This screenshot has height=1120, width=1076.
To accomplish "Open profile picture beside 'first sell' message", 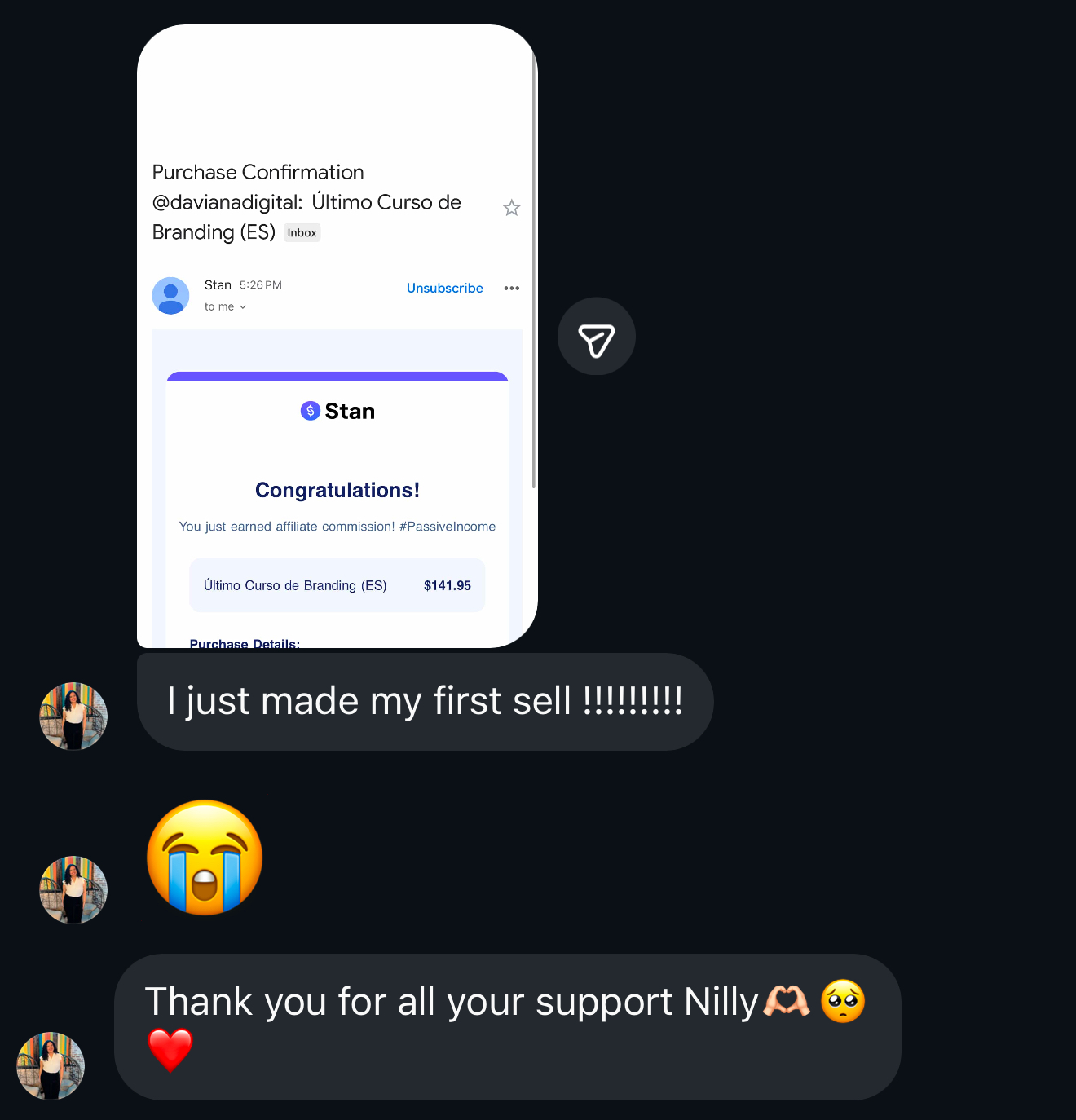I will point(73,717).
